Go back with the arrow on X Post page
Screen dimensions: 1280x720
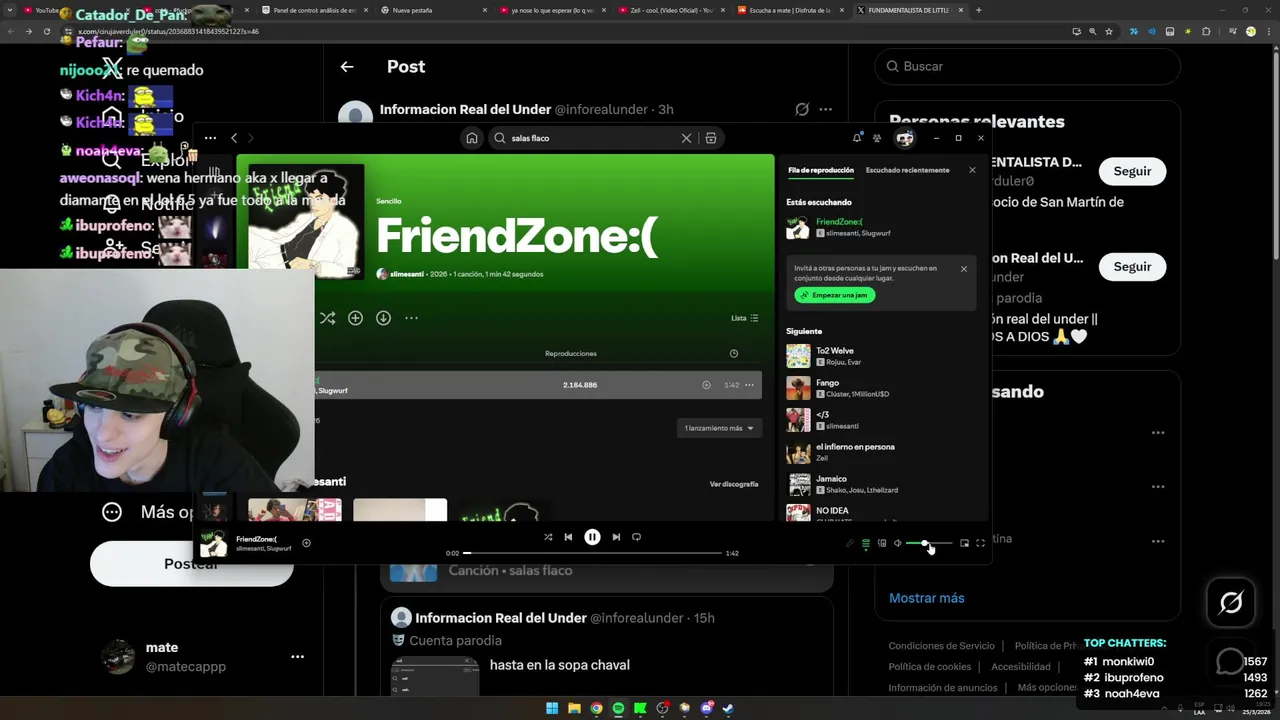pos(347,67)
